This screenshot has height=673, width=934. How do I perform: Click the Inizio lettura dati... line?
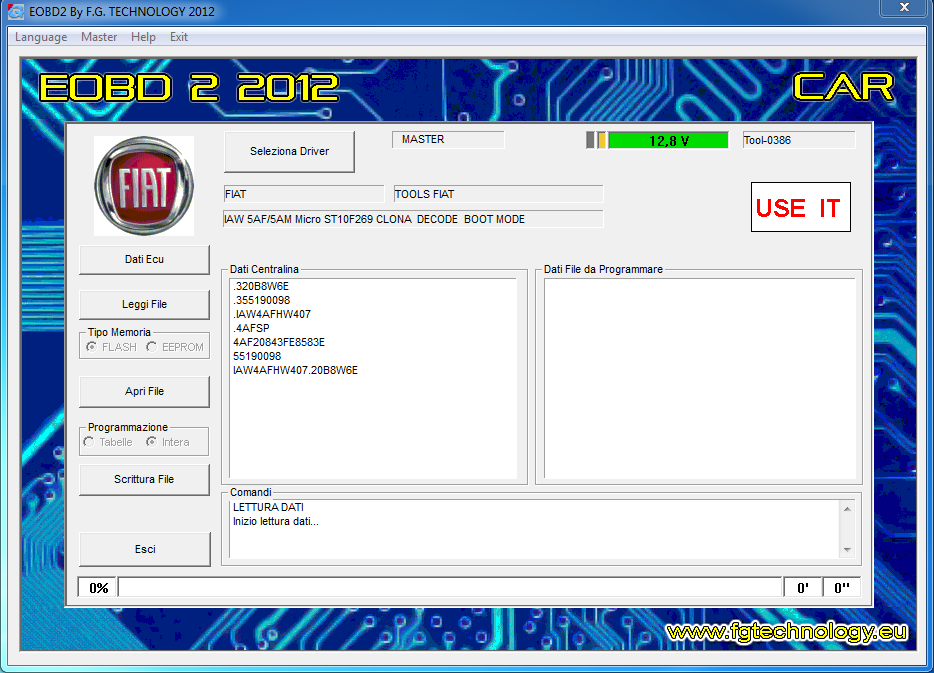pos(276,521)
